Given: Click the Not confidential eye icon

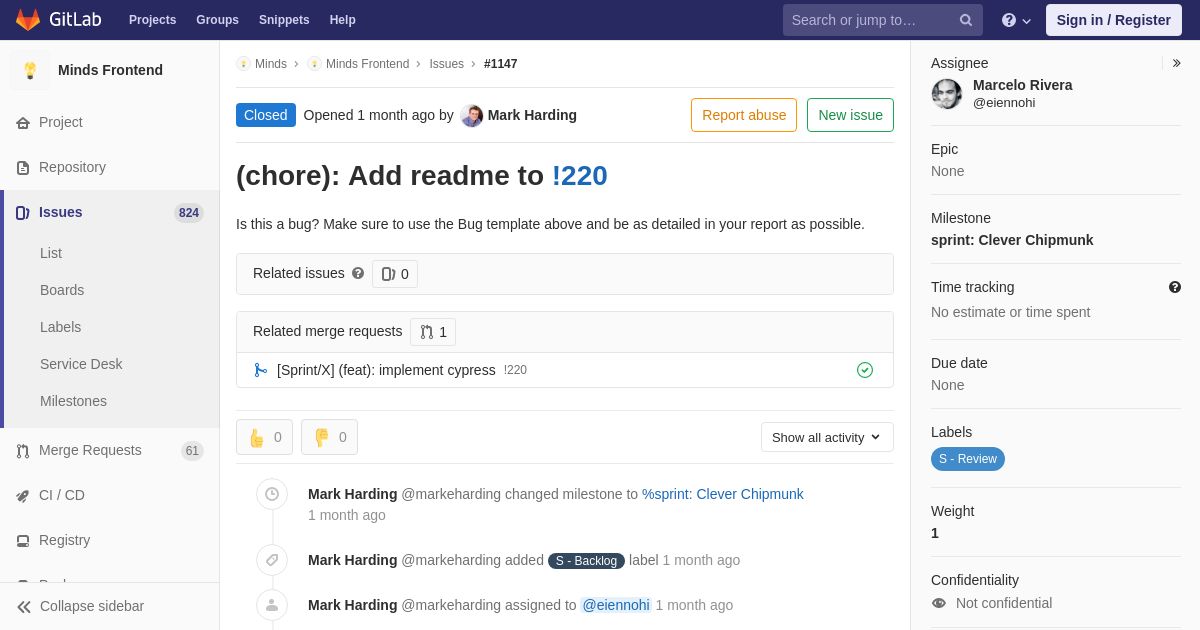Looking at the screenshot, I should [x=938, y=603].
